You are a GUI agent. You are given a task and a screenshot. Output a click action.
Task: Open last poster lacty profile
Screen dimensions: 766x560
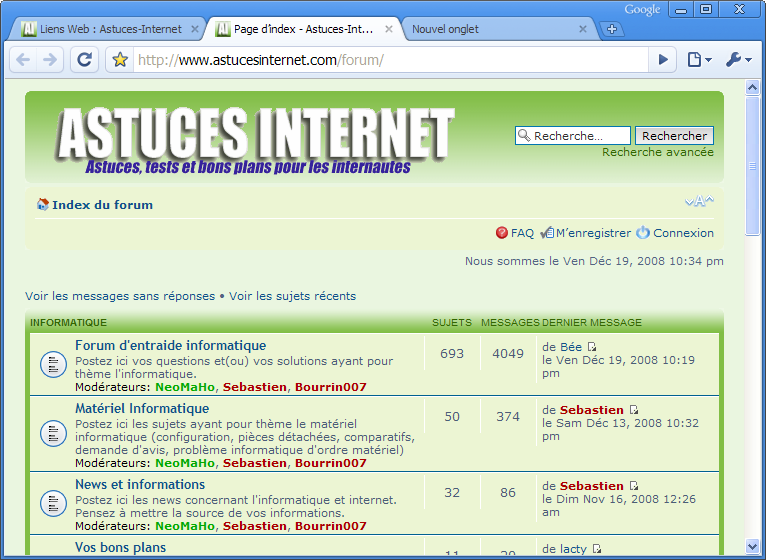573,549
